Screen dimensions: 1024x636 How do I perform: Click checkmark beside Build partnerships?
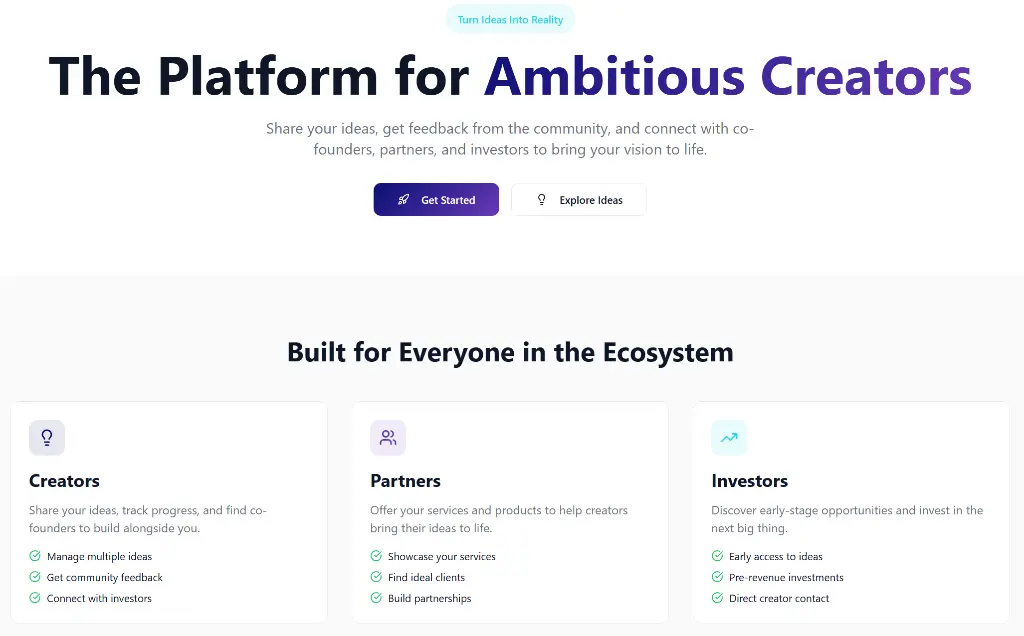click(x=376, y=597)
